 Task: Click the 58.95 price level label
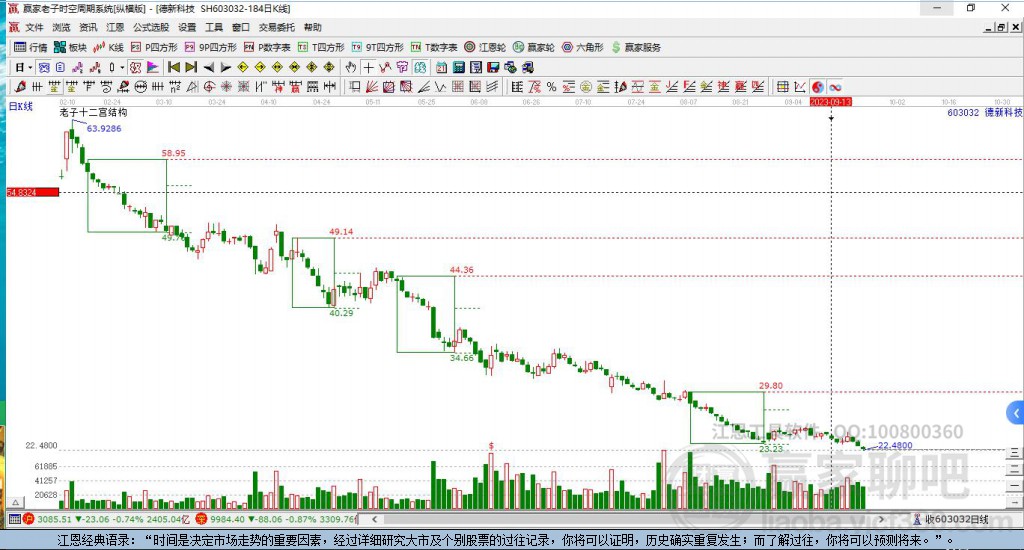point(174,154)
